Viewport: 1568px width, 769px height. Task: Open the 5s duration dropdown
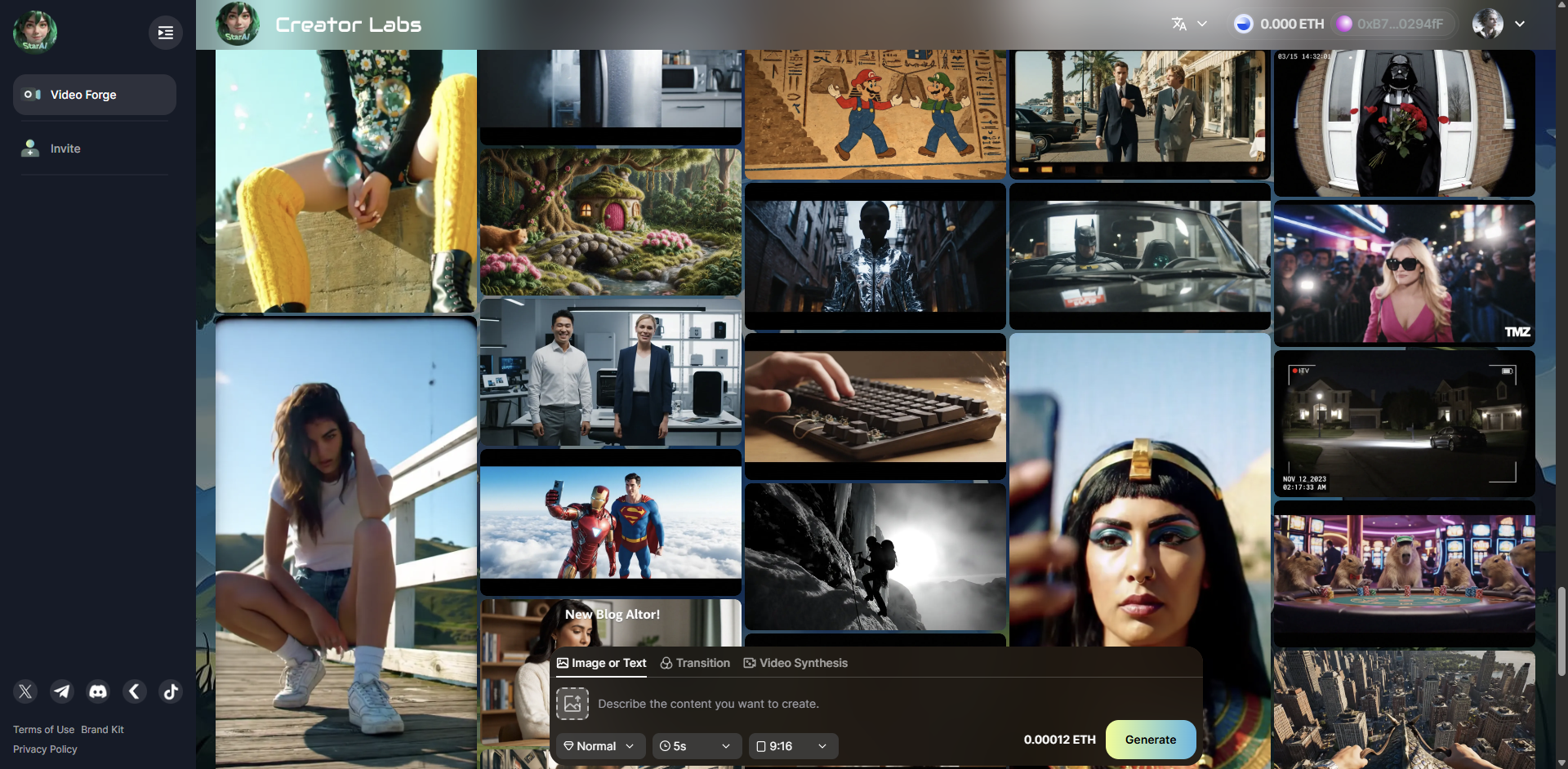tap(696, 746)
